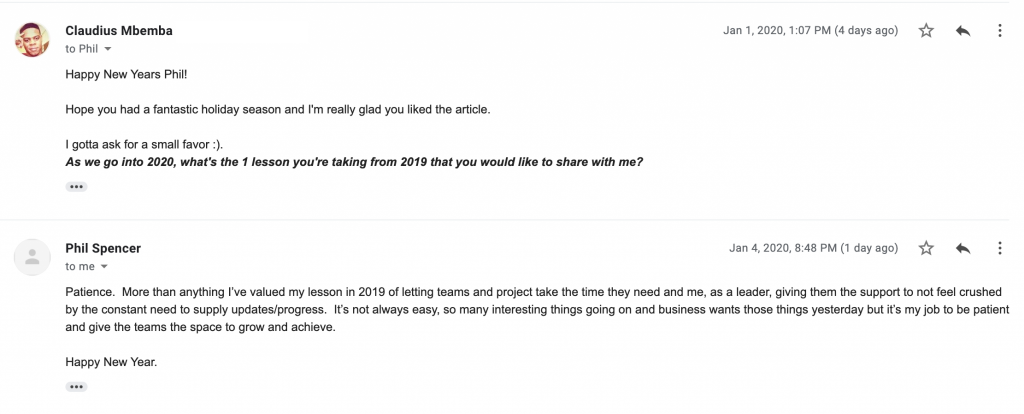Show trimmed content in Claudius's email
This screenshot has height=414, width=1024.
point(76,187)
